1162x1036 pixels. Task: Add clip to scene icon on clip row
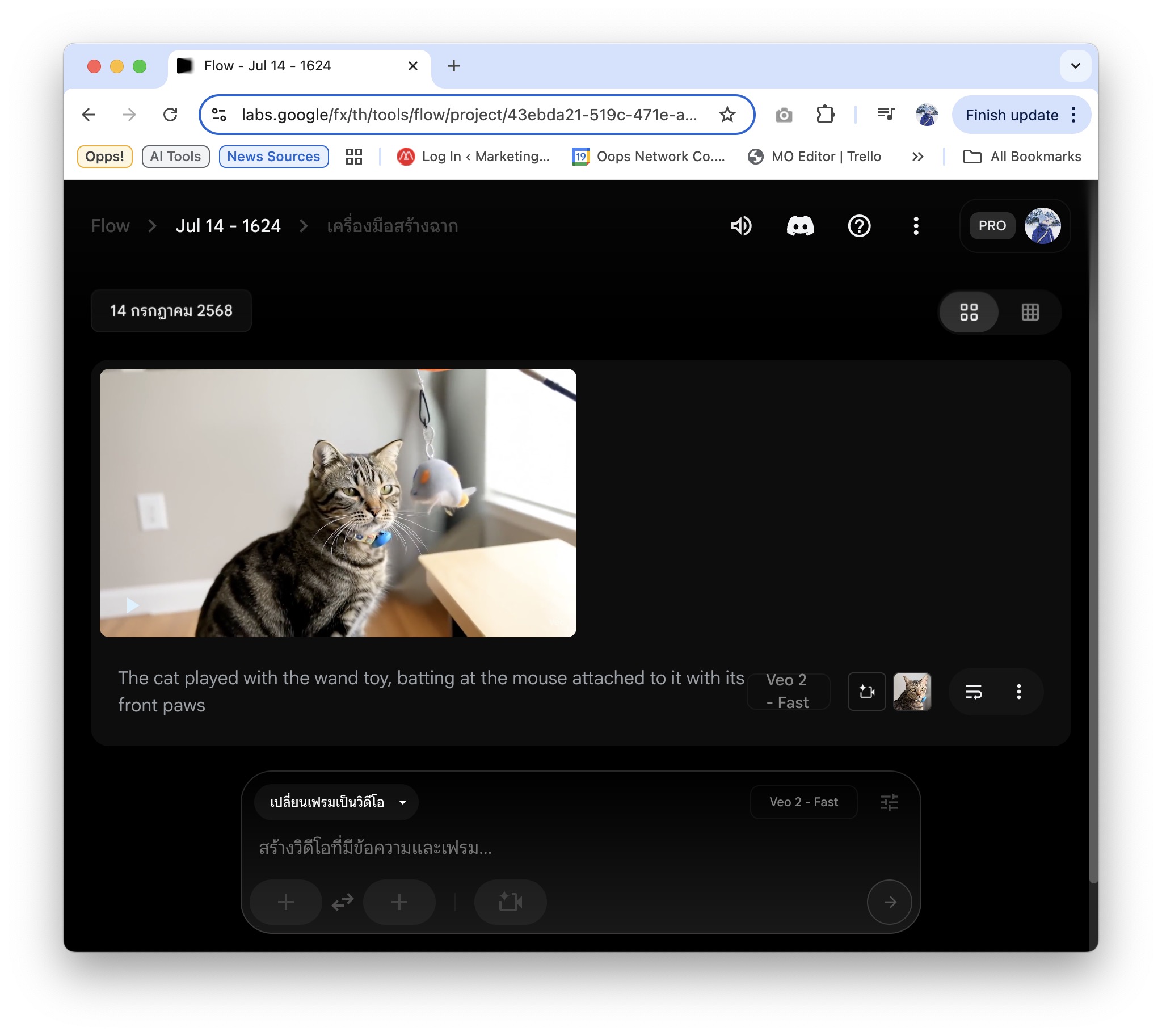pyautogui.click(x=866, y=692)
